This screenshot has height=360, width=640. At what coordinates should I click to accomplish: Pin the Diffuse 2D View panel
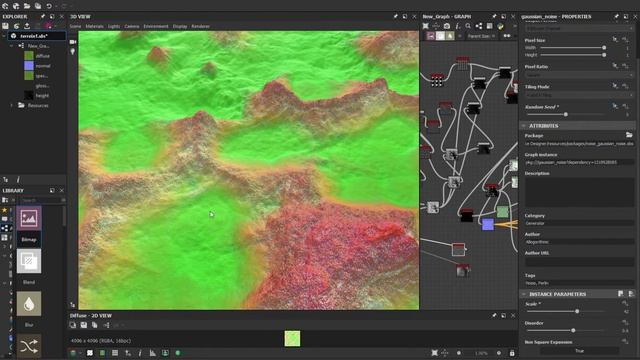(494, 316)
